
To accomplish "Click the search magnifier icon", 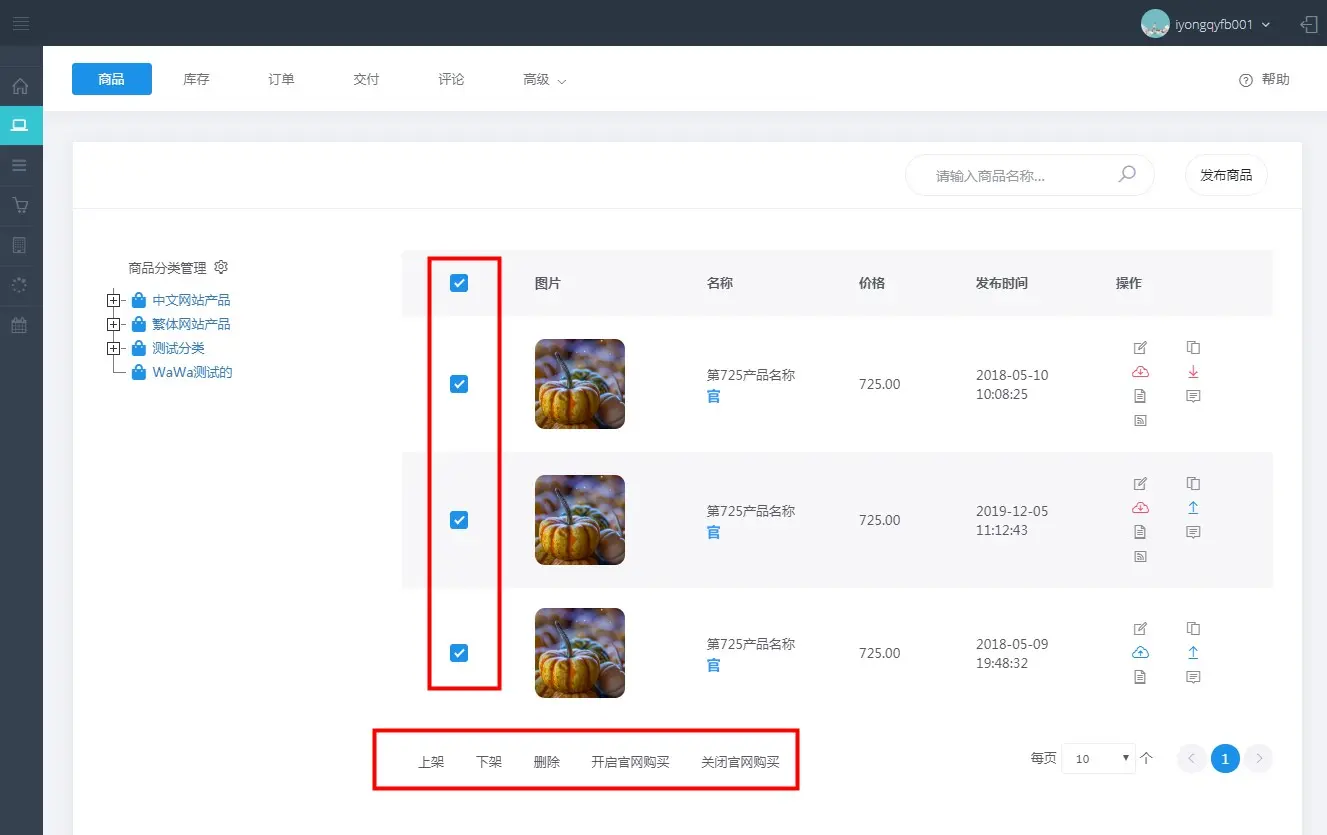I will [1127, 175].
